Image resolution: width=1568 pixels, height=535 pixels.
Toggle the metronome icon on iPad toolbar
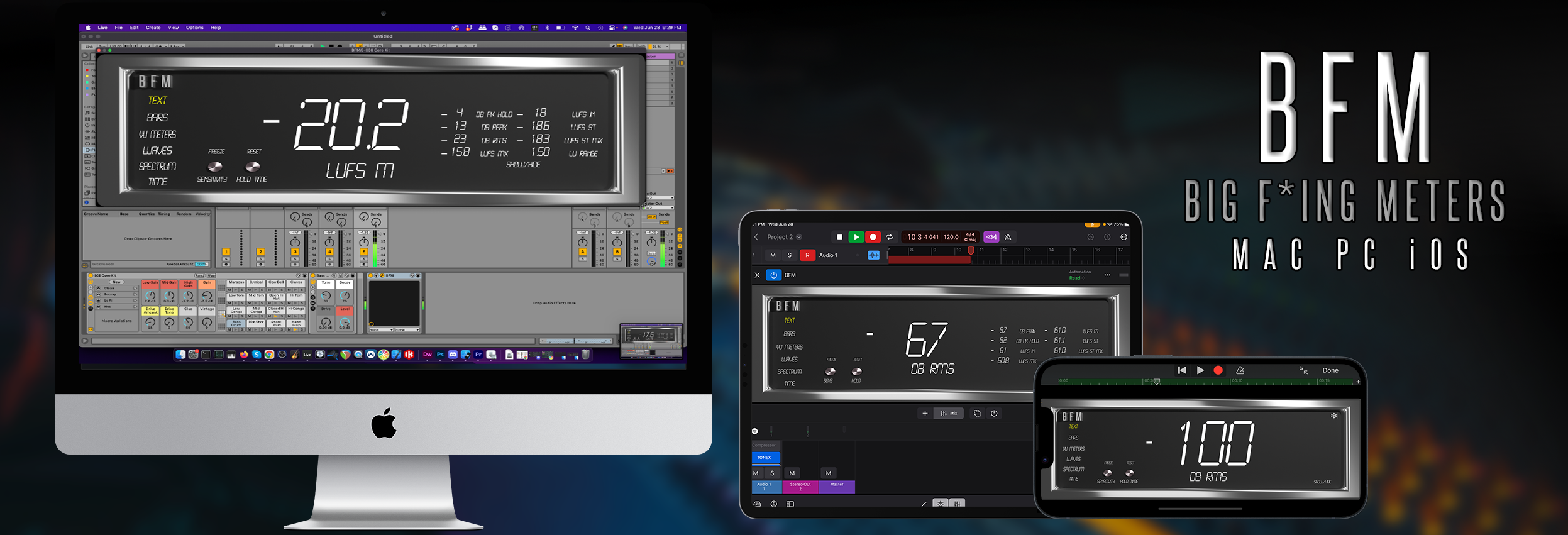click(1008, 237)
